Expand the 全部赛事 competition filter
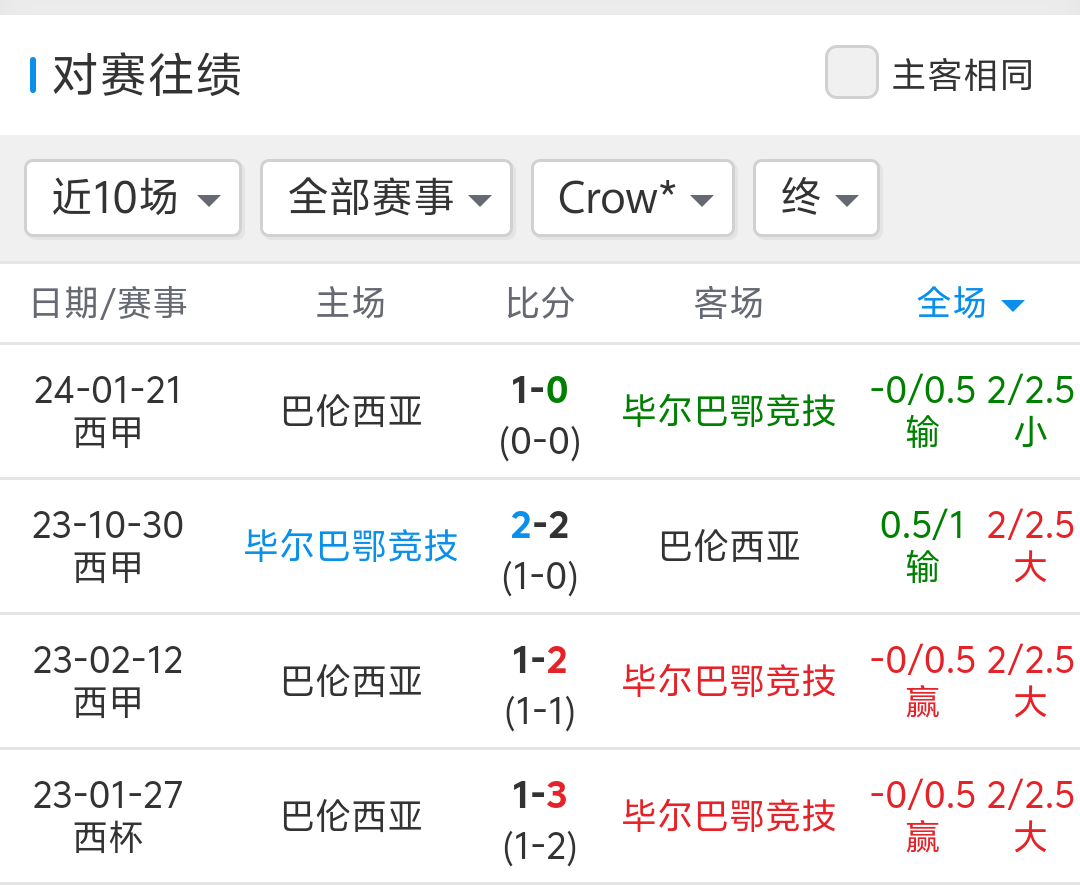This screenshot has width=1080, height=886. [x=386, y=198]
